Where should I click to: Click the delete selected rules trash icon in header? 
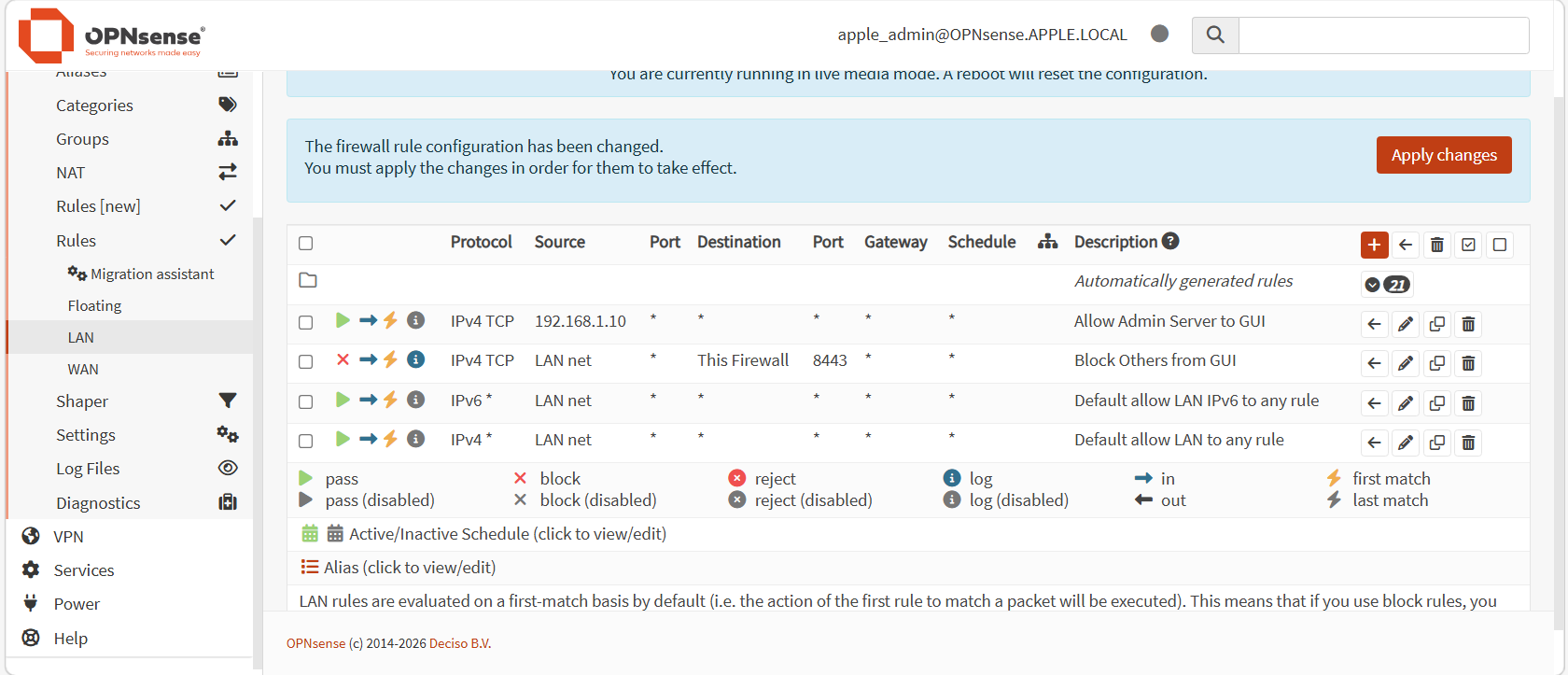(x=1437, y=245)
